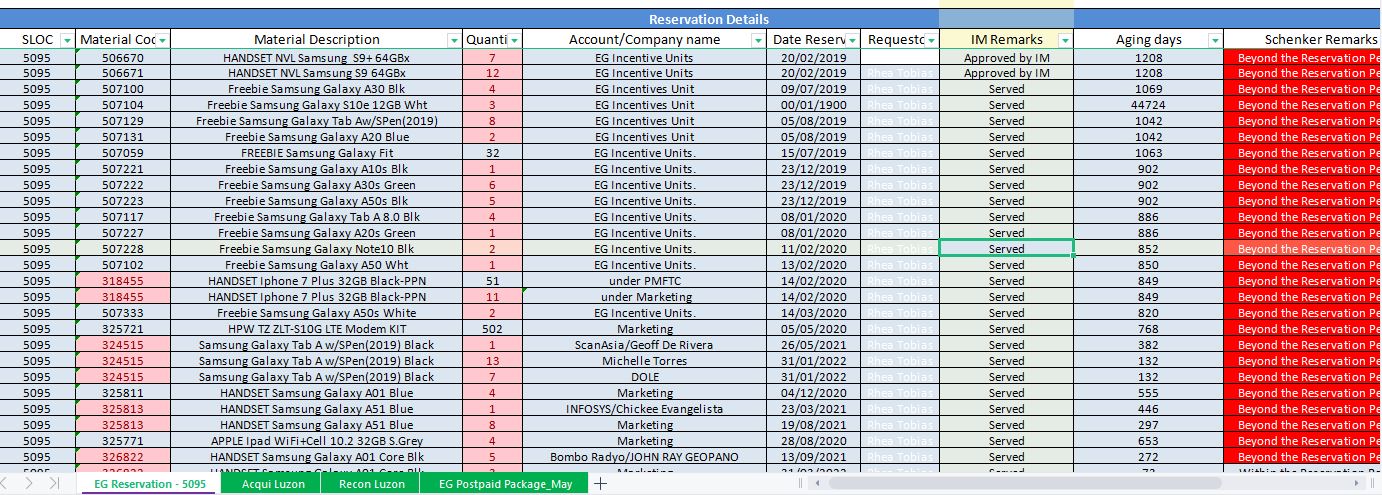Screen dimensions: 1382x495
Task: Select the EG Reservation - 5095 sheet tab
Action: coord(150,484)
